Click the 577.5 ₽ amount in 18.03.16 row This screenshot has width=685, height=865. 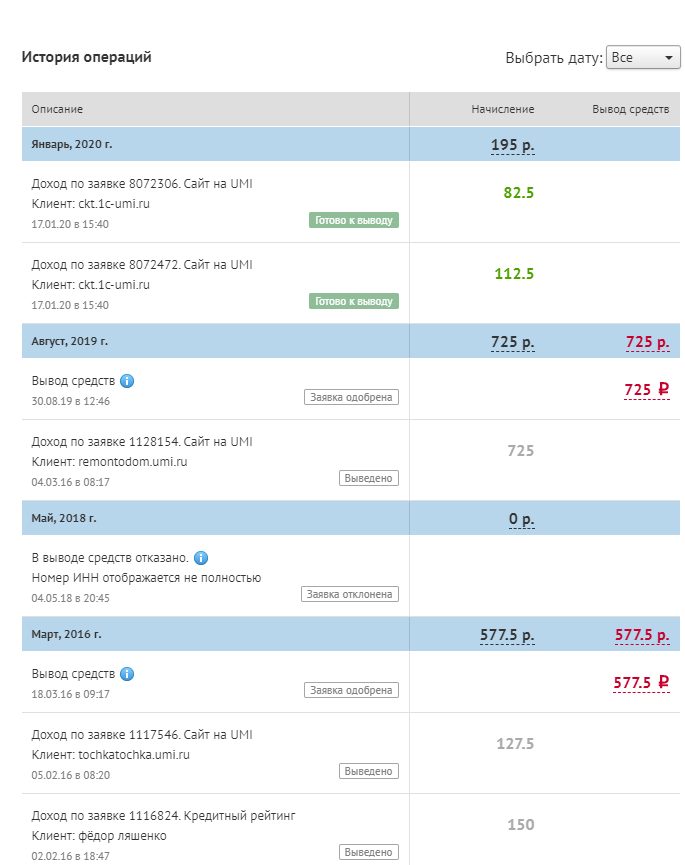(641, 683)
